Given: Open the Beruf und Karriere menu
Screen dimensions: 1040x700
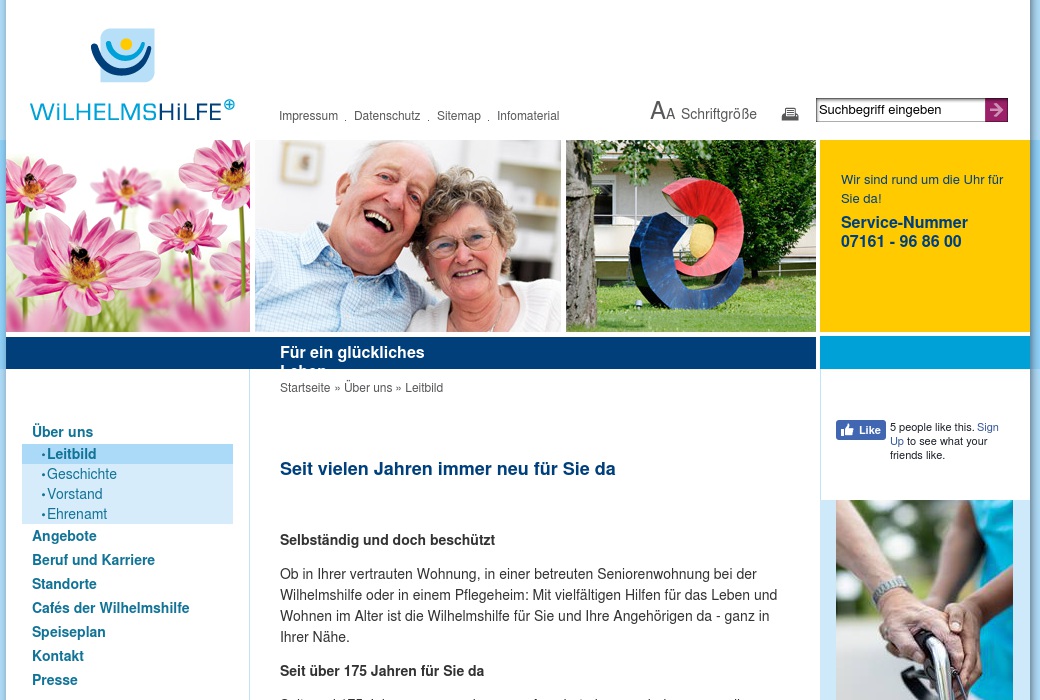Looking at the screenshot, I should coord(93,560).
